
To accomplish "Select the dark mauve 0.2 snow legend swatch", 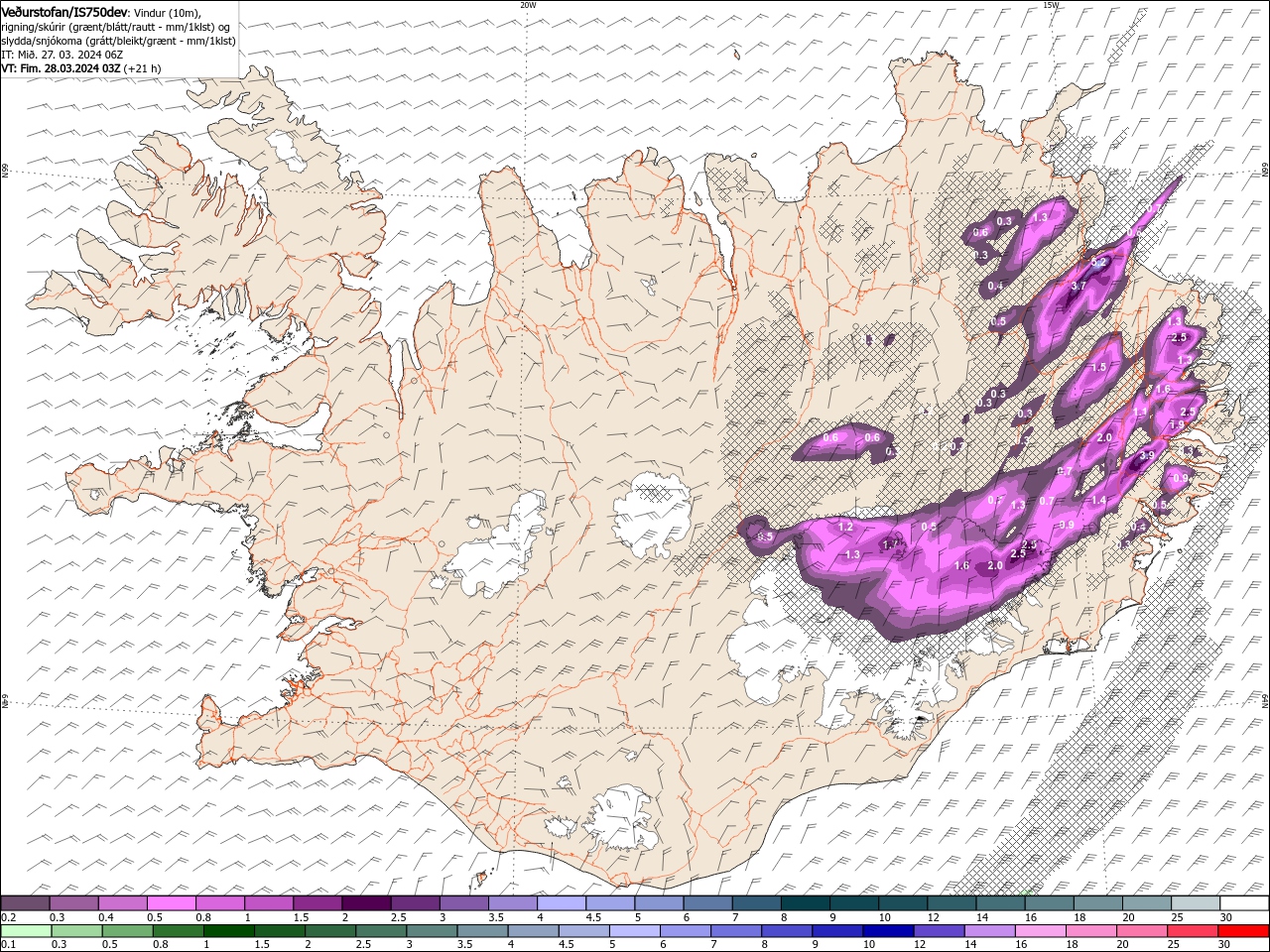I will coord(25,903).
